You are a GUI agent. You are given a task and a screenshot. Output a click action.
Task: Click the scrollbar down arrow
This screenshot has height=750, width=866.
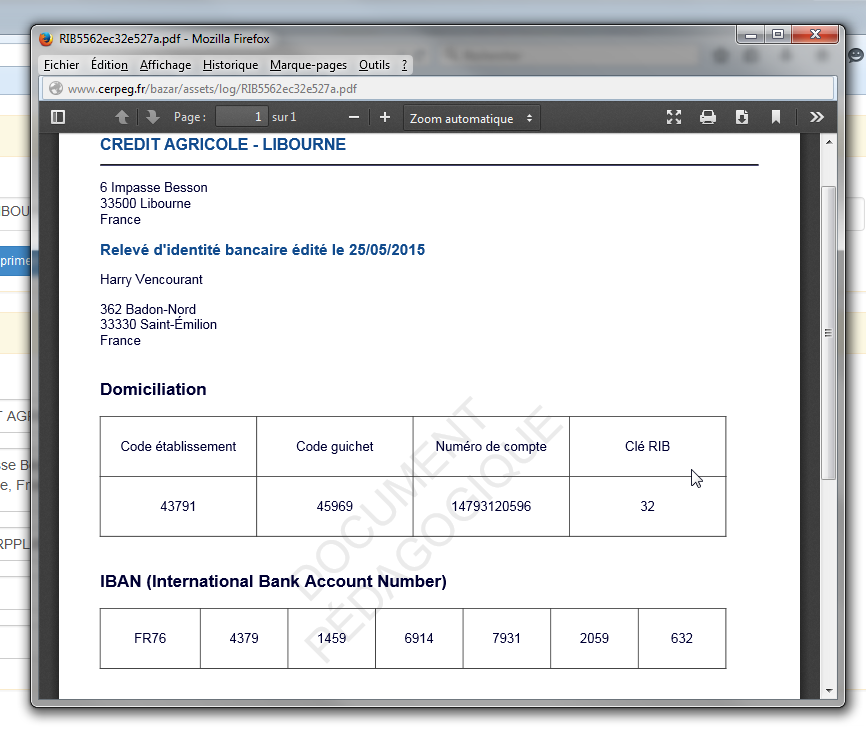pos(828,690)
